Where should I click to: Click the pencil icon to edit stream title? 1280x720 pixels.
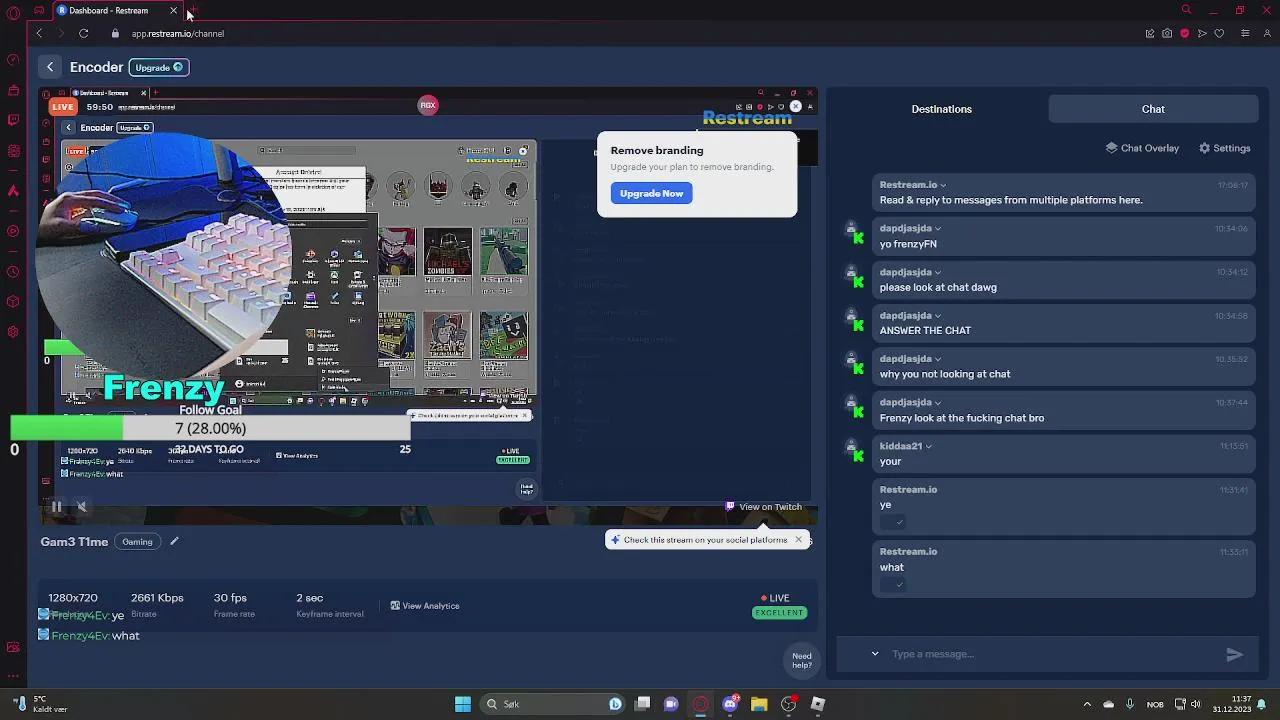pyautogui.click(x=174, y=542)
